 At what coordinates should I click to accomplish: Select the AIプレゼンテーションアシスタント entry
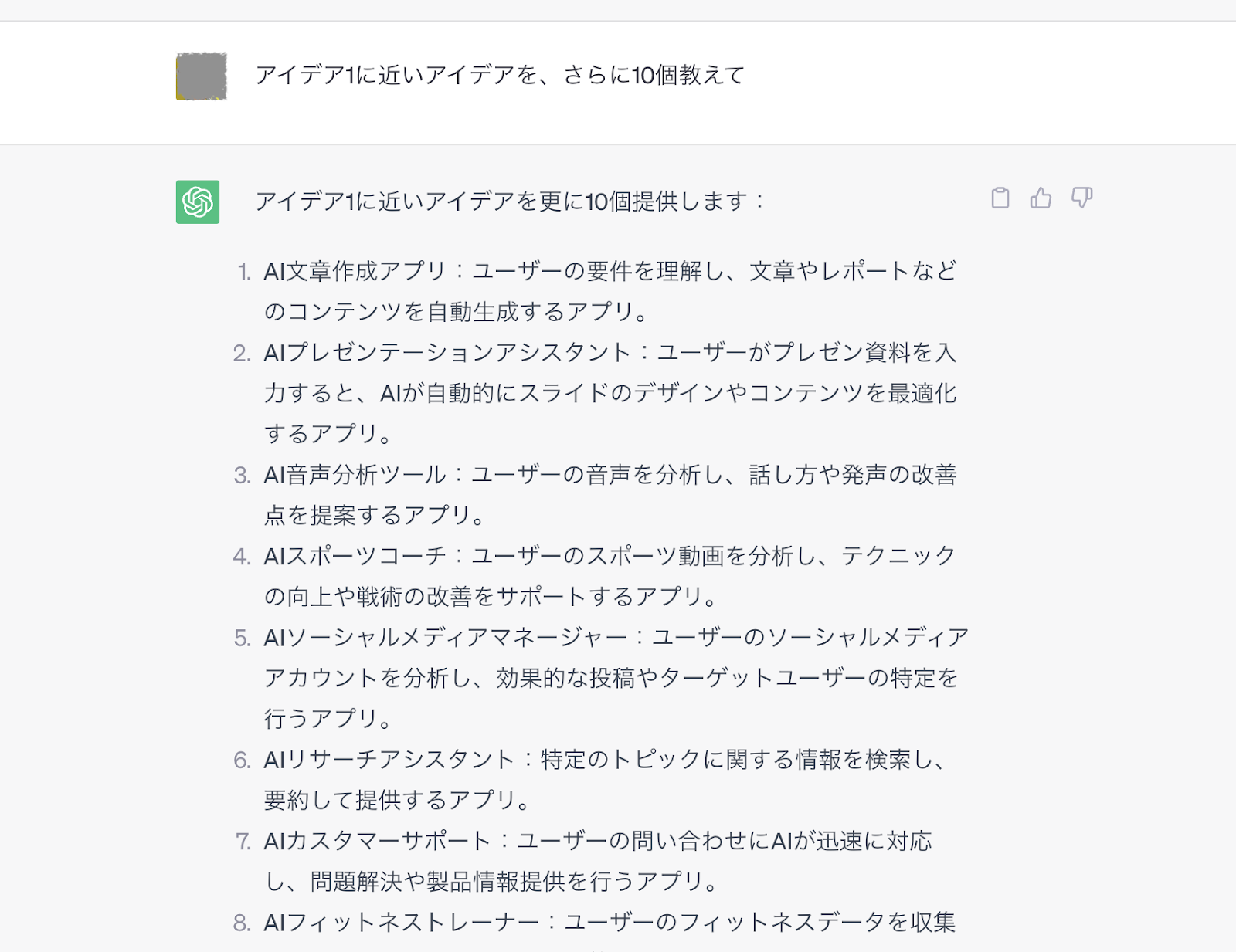pyautogui.click(x=610, y=392)
